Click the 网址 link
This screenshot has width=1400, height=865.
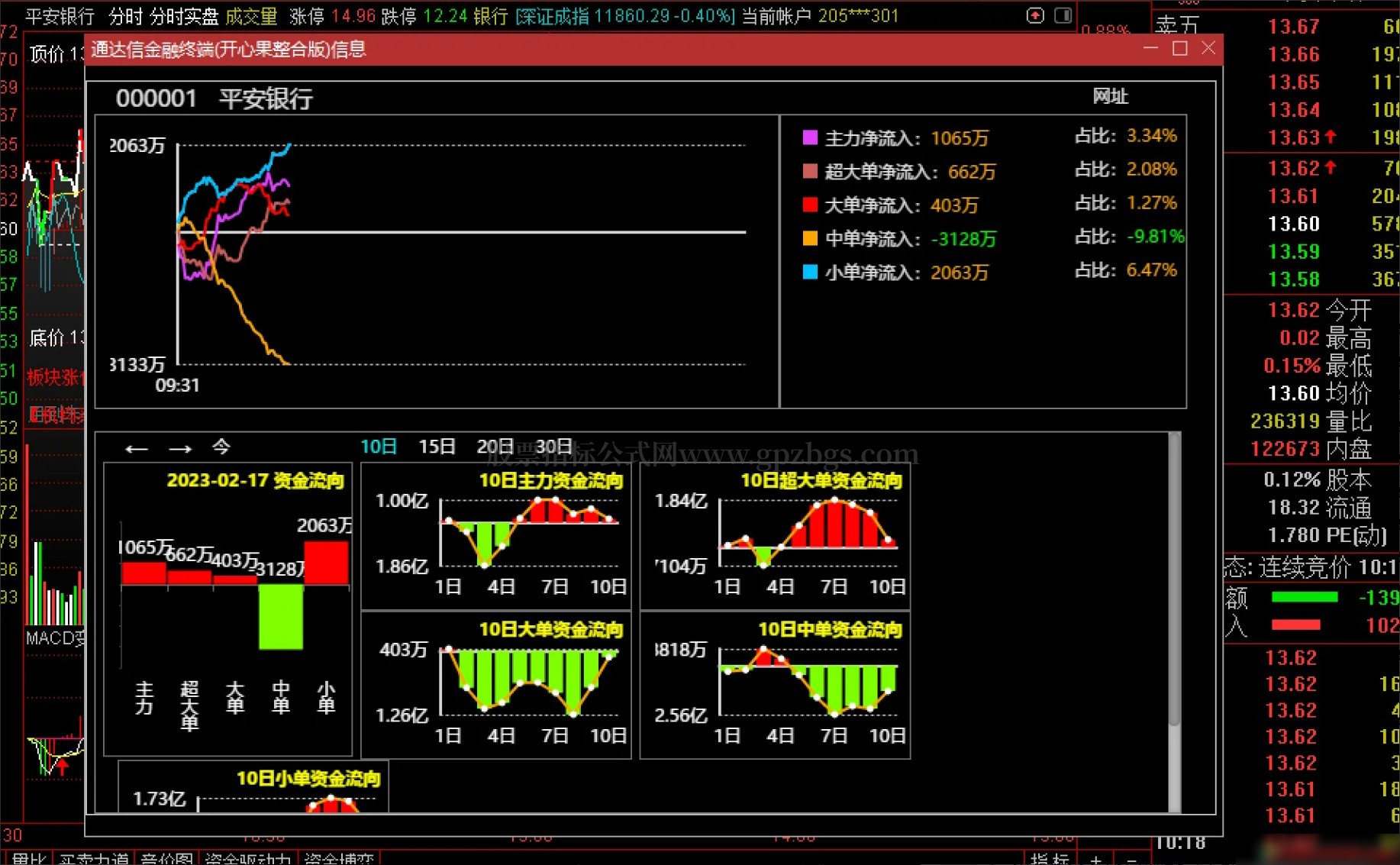pos(1110,96)
